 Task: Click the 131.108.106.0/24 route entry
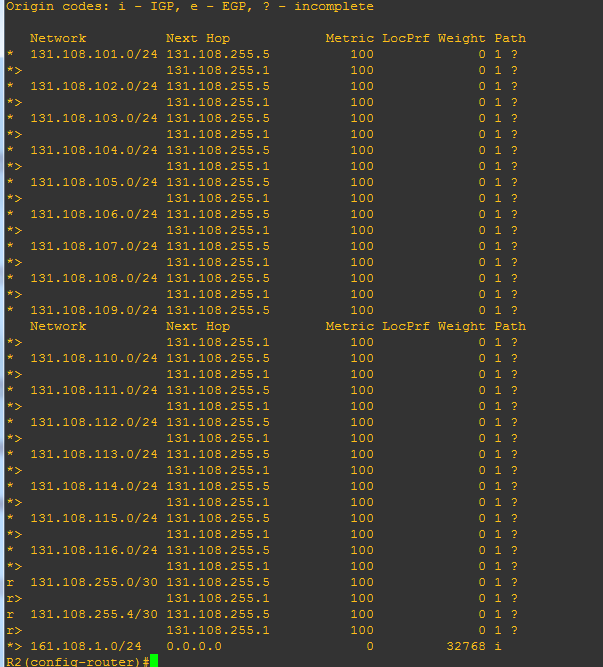click(94, 214)
